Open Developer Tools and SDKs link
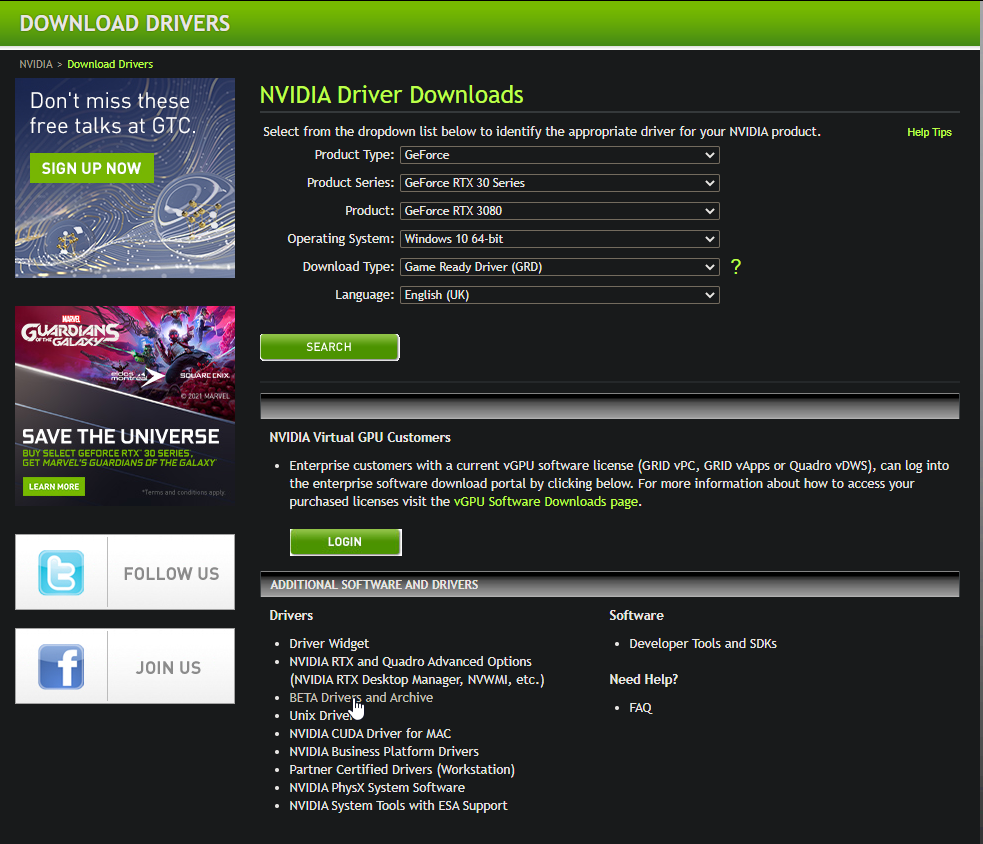Screen dimensions: 983x844 pos(703,643)
